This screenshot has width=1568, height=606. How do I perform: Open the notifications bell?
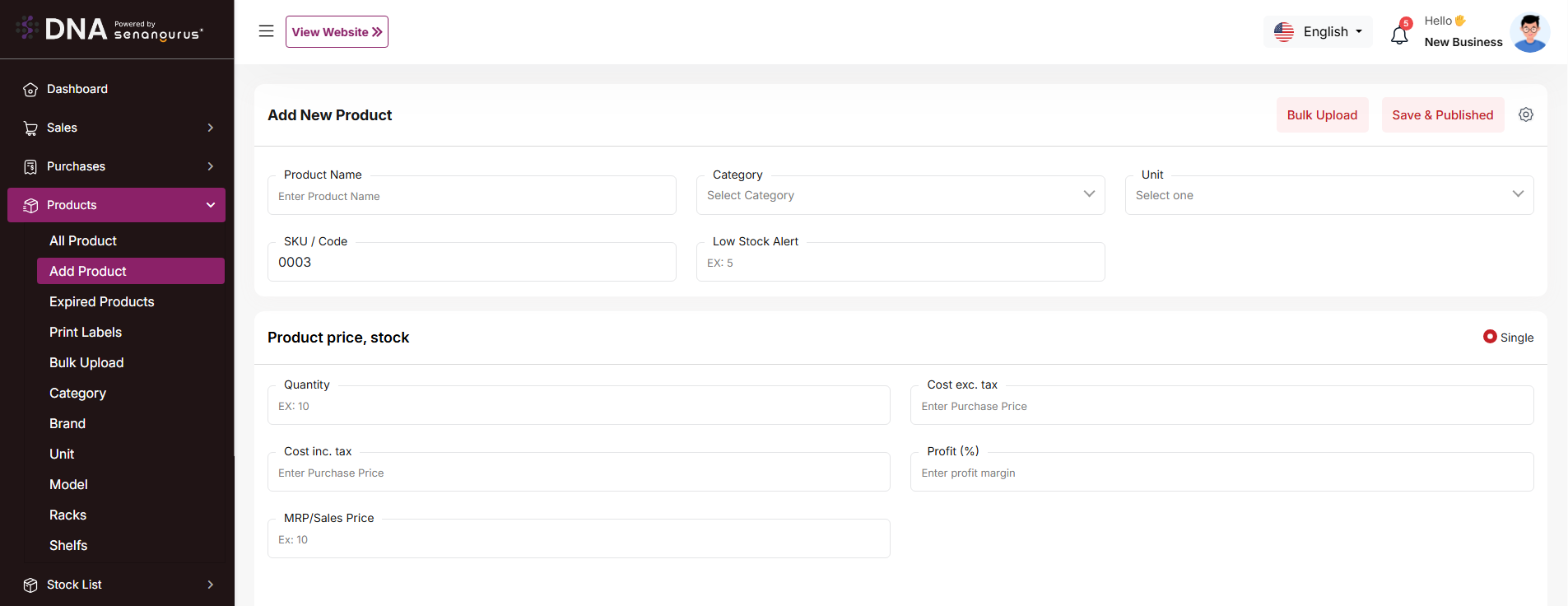click(x=1399, y=35)
